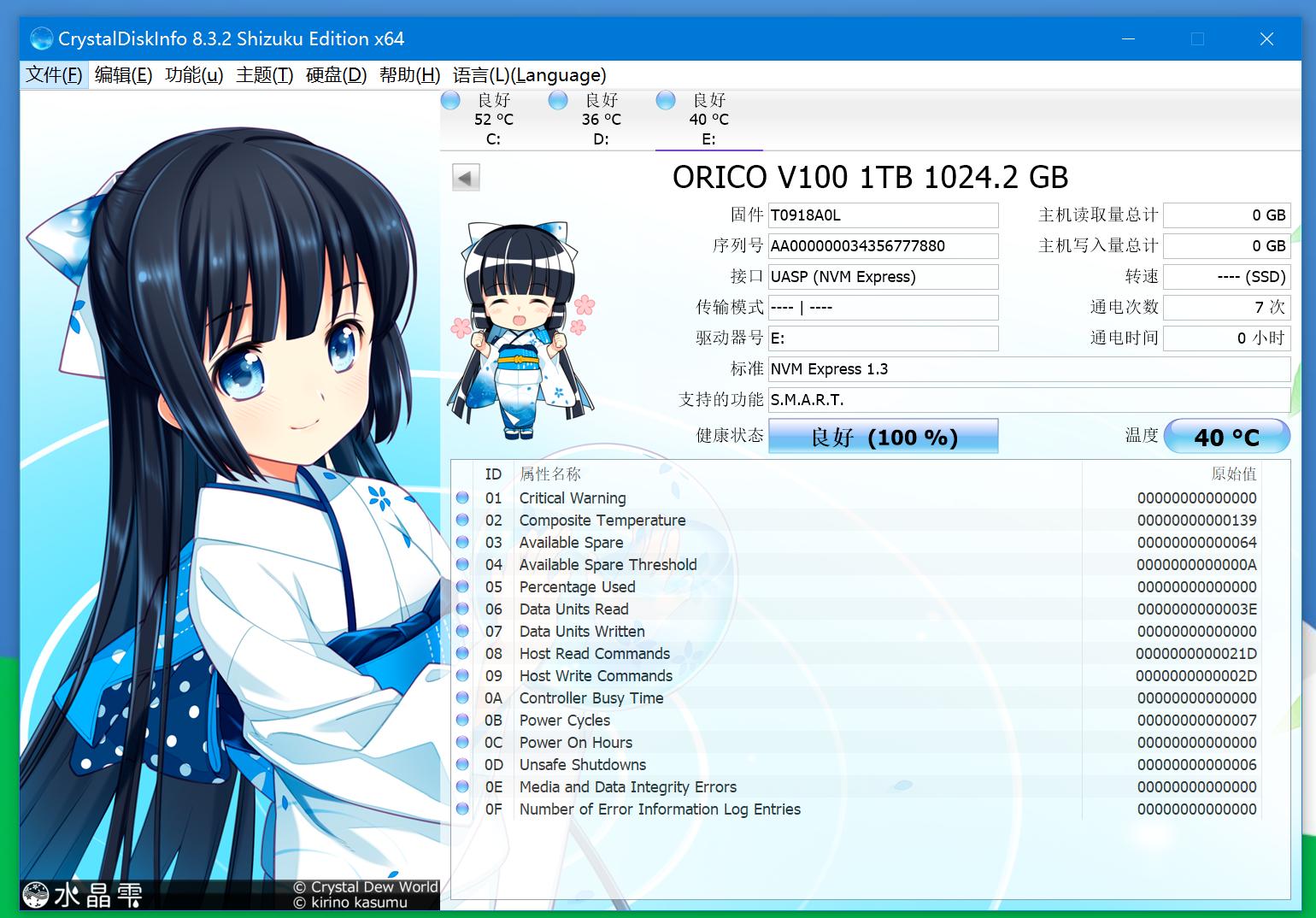Click the status dot beside Critical Warning attribute
The width and height of the screenshot is (1316, 918).
coord(462,497)
